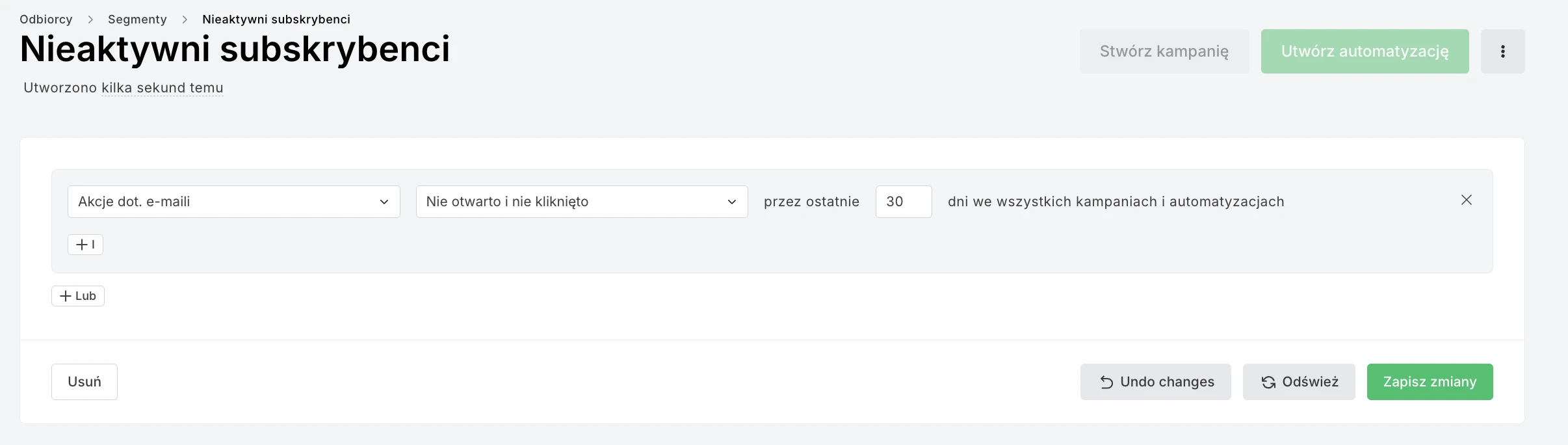Open the three-dot options menu
The image size is (1568, 445).
[x=1502, y=51]
